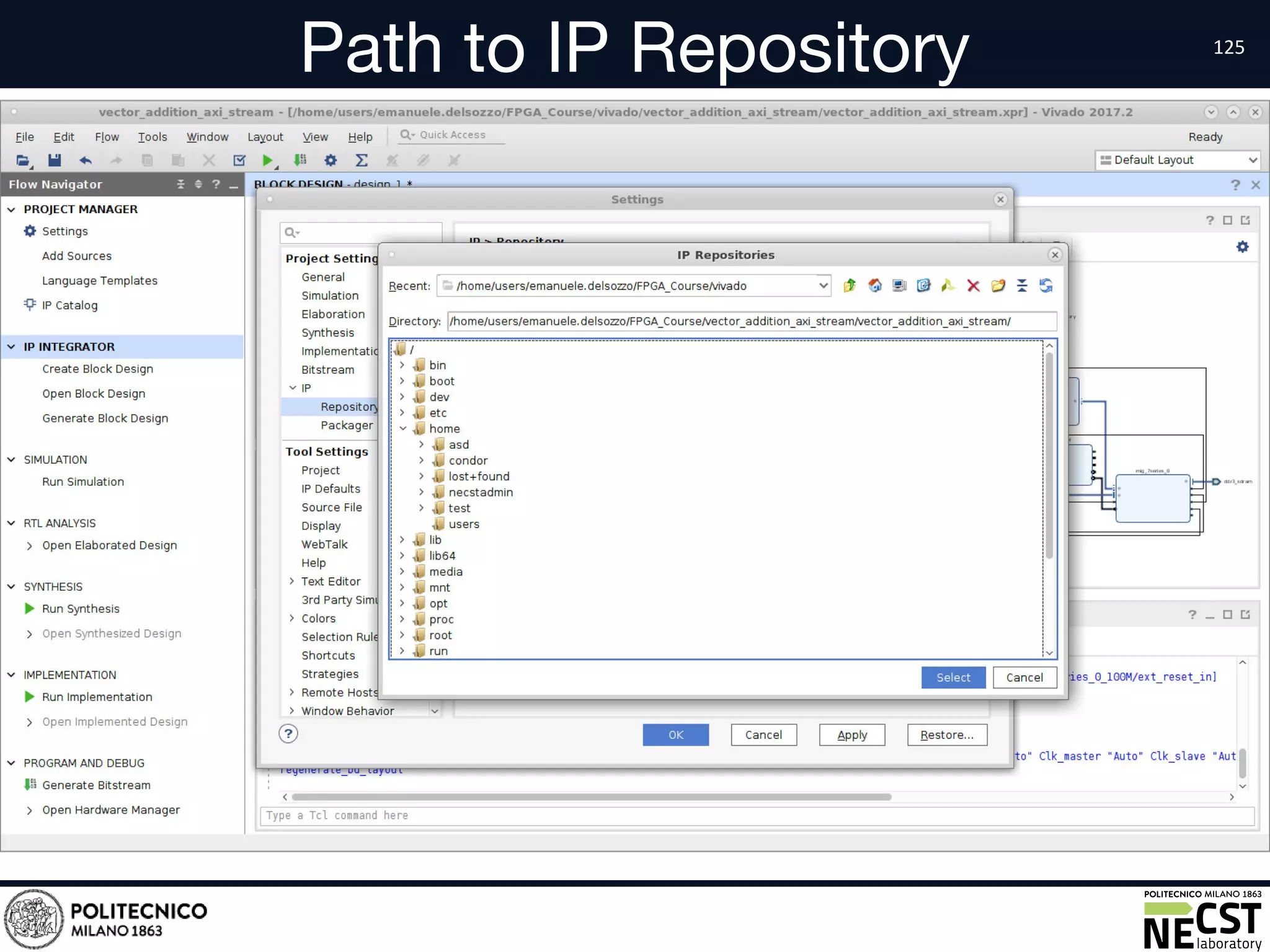Click block design panel gear icon

click(x=1243, y=247)
